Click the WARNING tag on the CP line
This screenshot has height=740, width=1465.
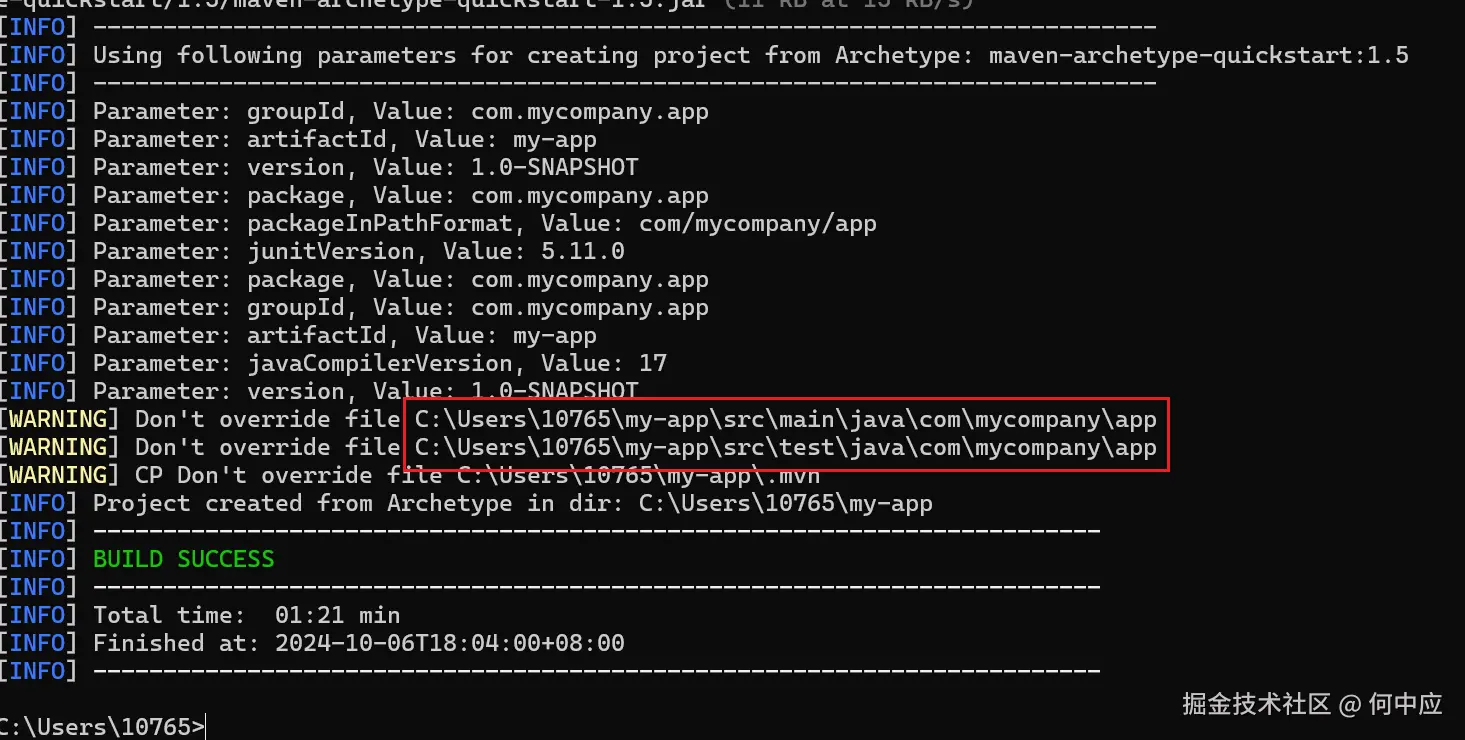pos(58,475)
